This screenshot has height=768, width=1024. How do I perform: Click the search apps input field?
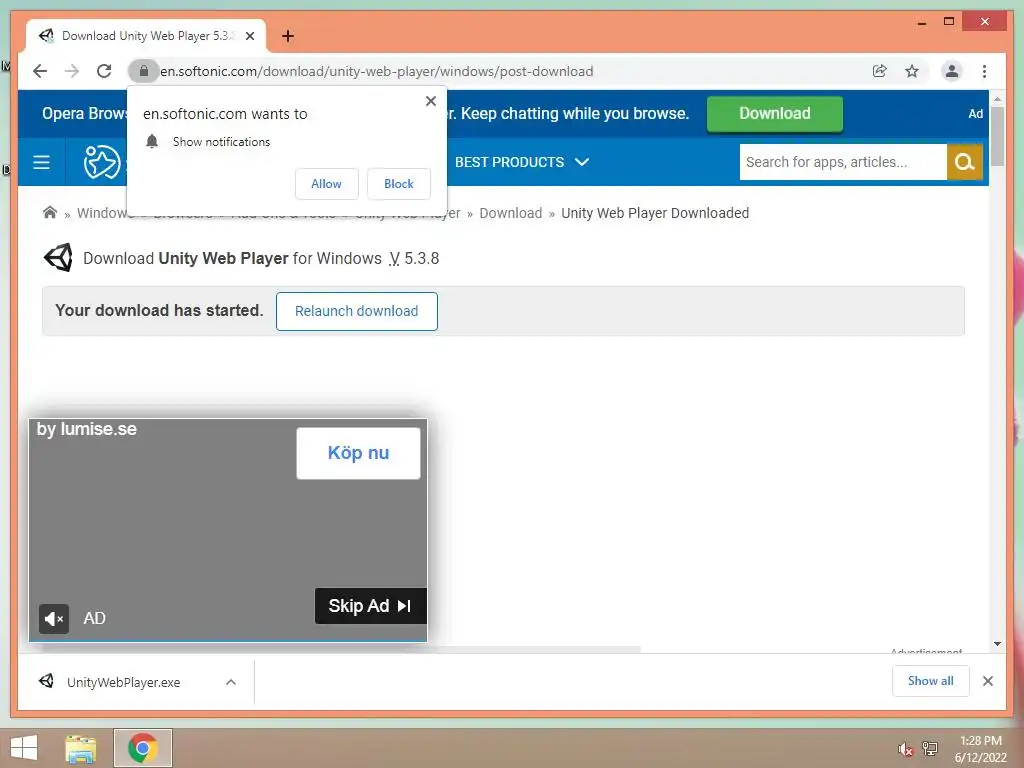pos(842,162)
